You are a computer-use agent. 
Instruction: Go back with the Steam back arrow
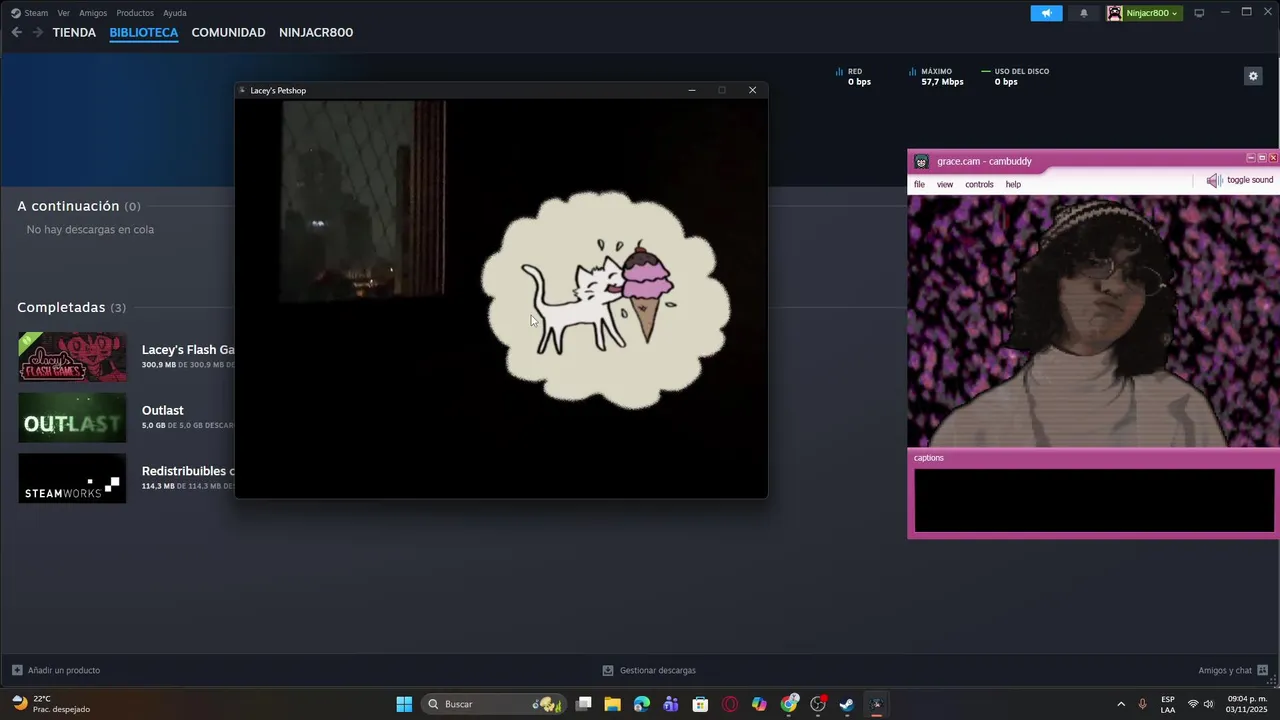pyautogui.click(x=16, y=32)
